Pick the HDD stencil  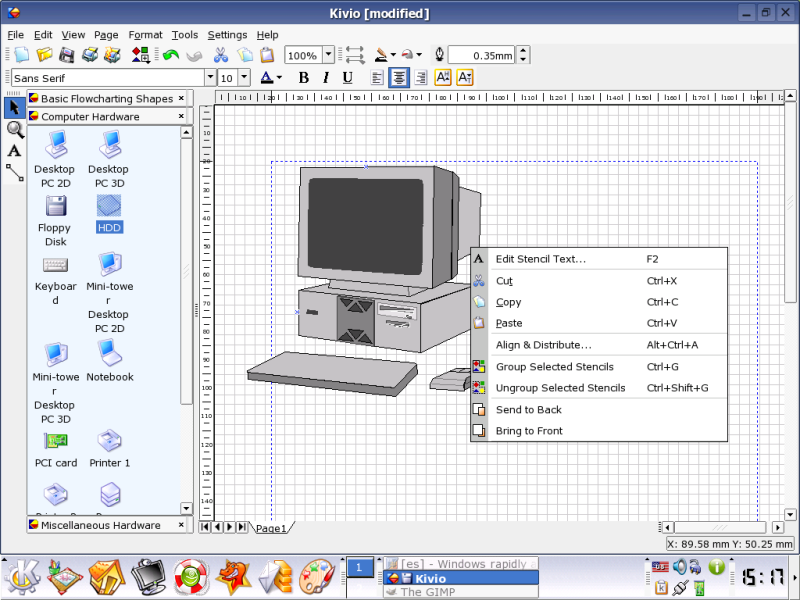[x=109, y=214]
